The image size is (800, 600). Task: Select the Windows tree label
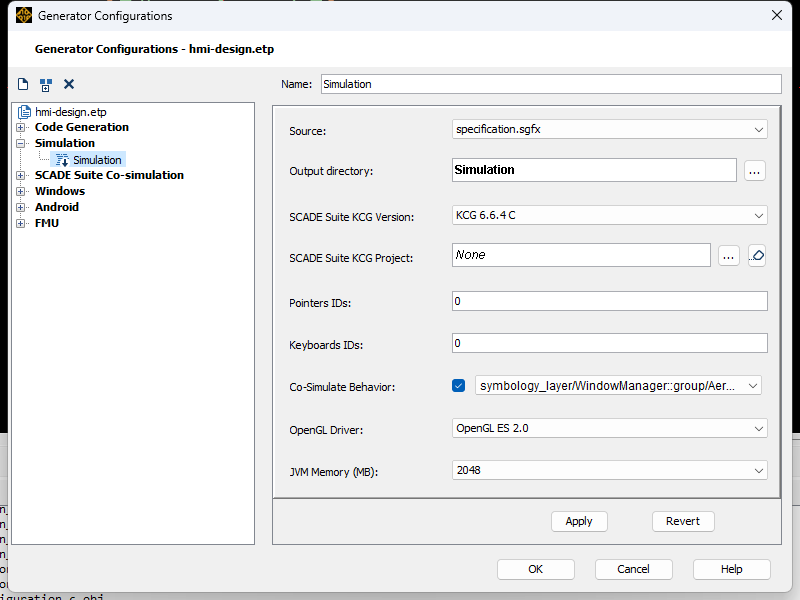pos(60,191)
